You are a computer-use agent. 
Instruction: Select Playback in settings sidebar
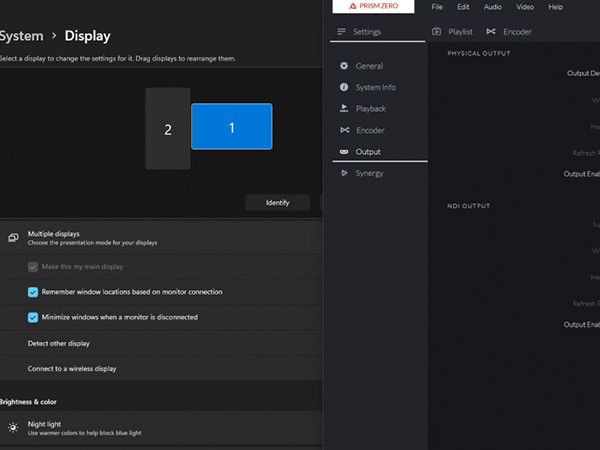[x=371, y=109]
